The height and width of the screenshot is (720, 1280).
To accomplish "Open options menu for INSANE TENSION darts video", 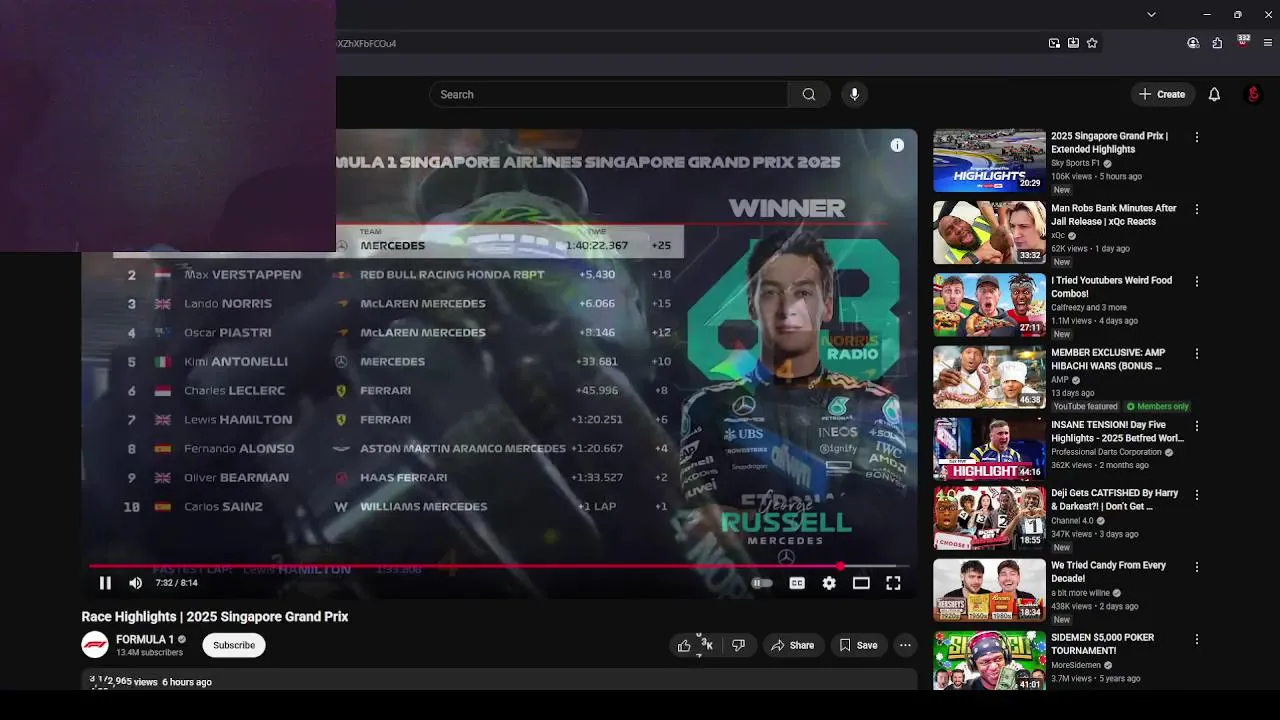I will (1197, 426).
